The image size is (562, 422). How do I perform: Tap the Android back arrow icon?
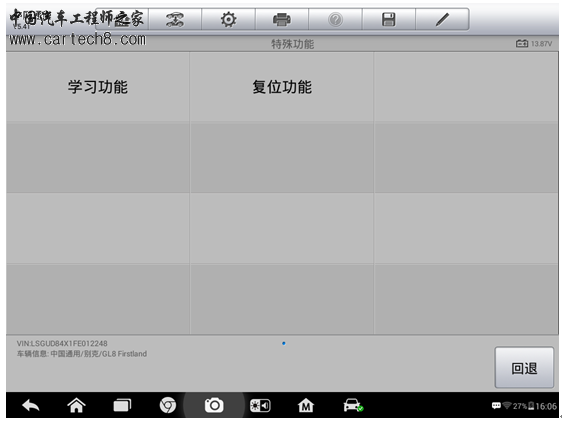pyautogui.click(x=31, y=406)
